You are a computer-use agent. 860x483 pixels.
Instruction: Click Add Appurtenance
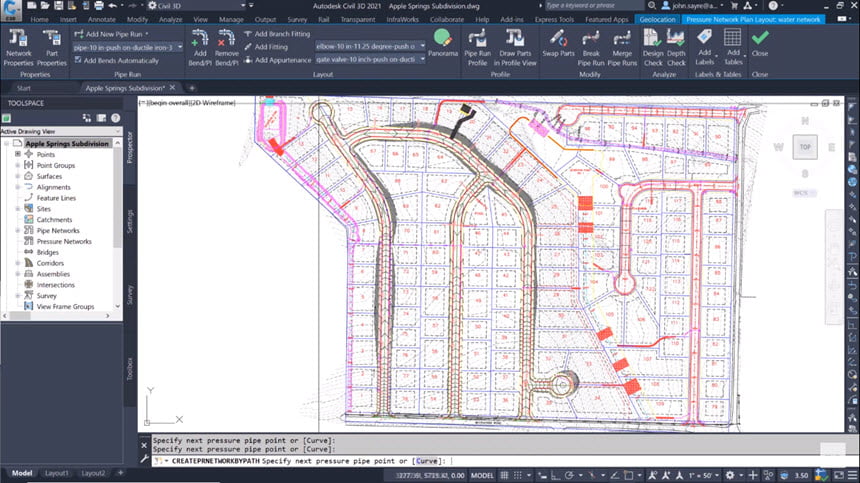(278, 60)
